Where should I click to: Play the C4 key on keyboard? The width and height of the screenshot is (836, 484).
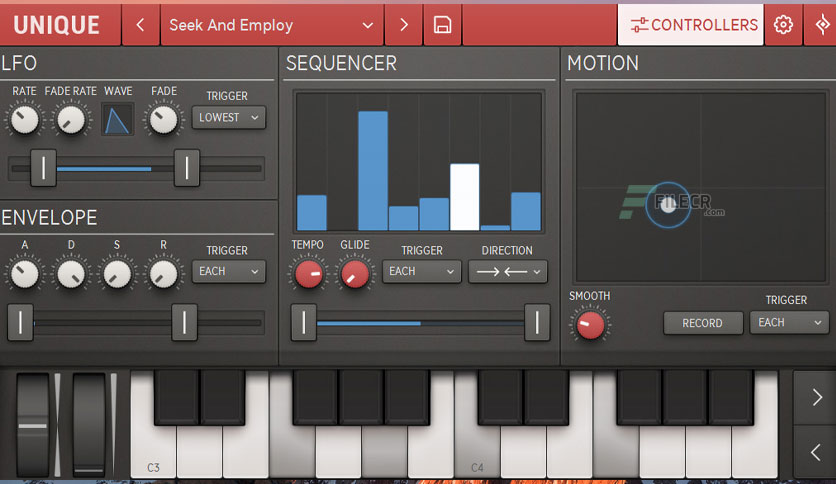pos(477,453)
